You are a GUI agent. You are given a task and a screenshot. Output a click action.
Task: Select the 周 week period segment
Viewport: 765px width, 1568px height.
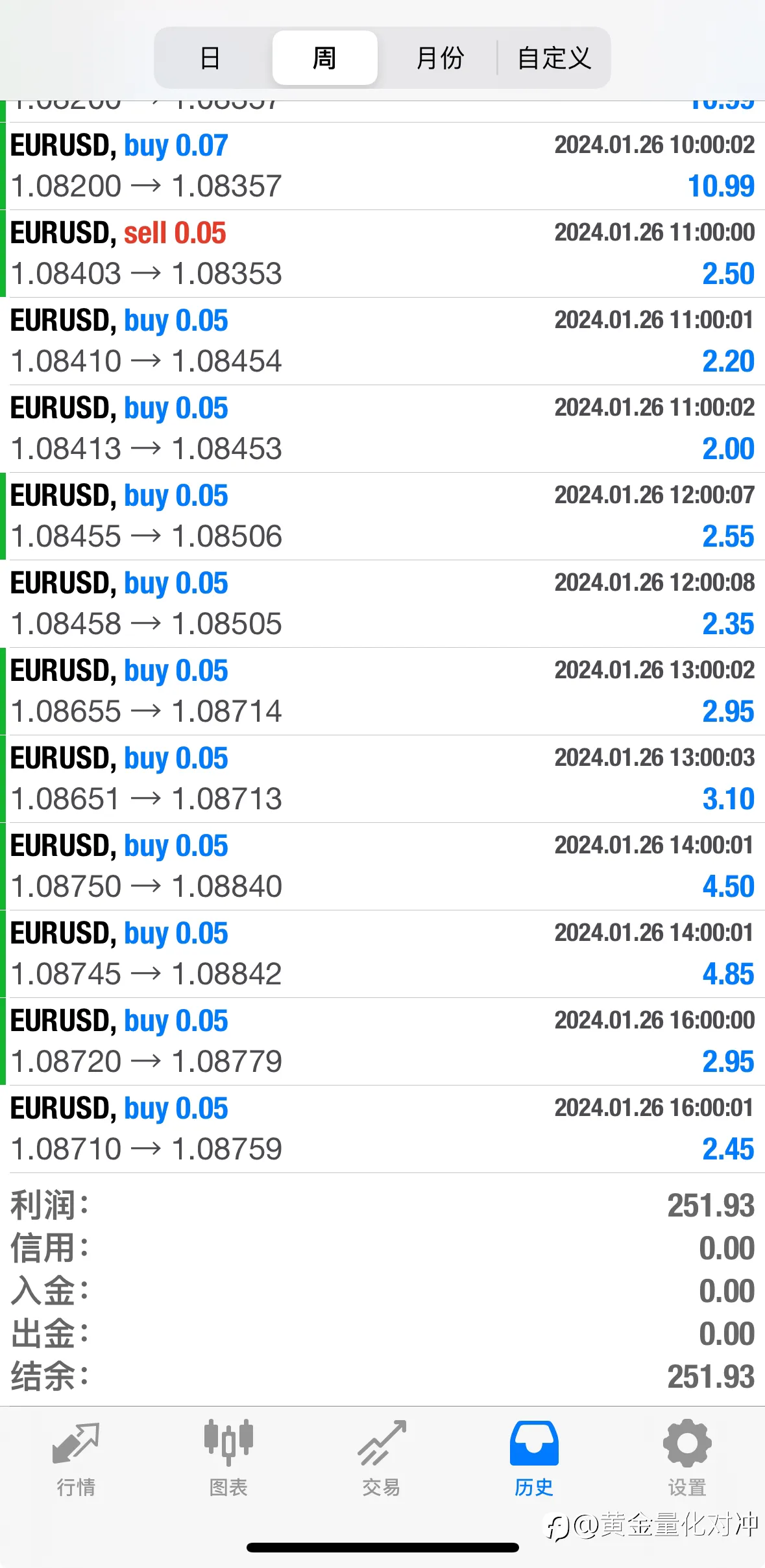(x=324, y=58)
